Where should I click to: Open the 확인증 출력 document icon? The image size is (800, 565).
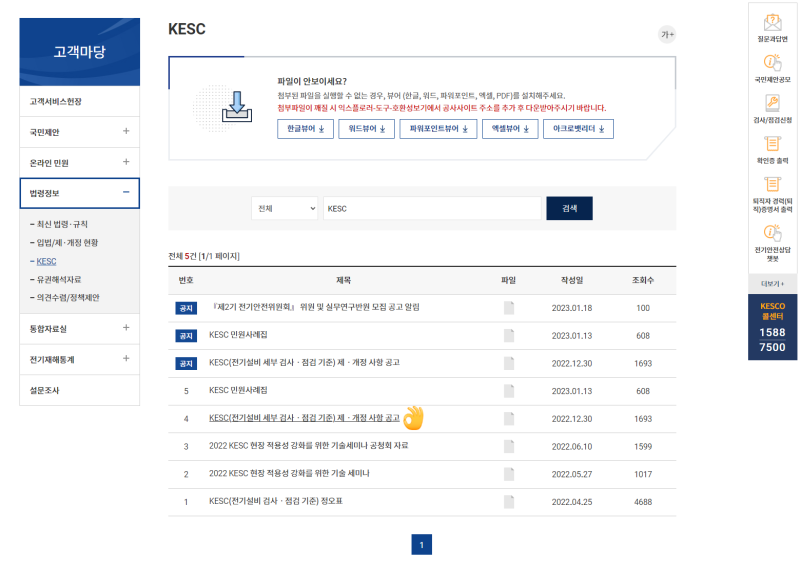tap(772, 144)
